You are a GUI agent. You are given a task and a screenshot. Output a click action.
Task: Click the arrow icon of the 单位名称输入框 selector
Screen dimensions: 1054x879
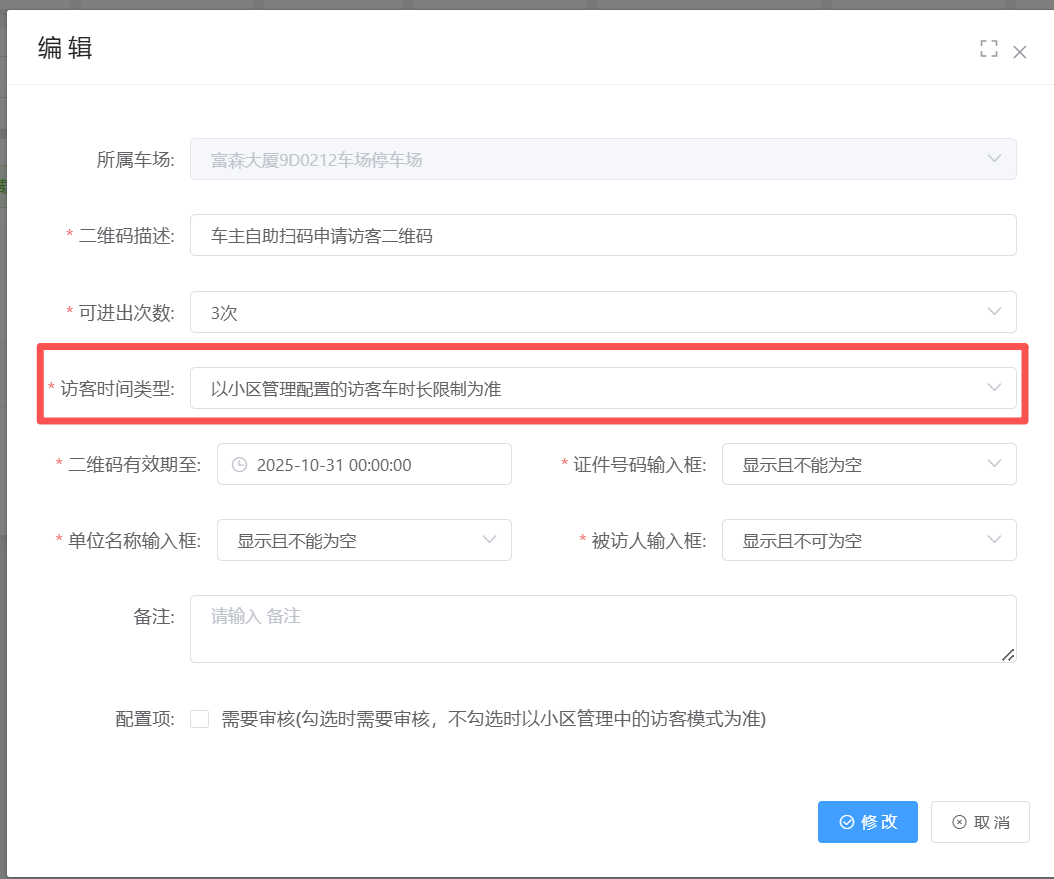coord(489,540)
